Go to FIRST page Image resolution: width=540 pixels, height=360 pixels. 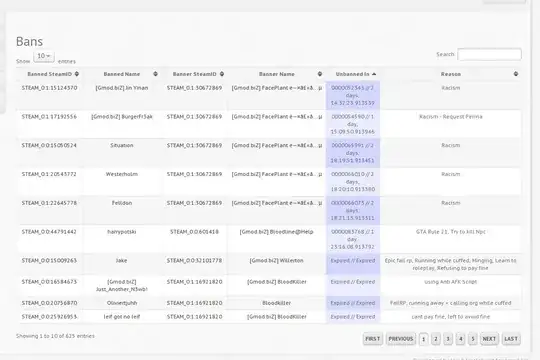[373, 339]
